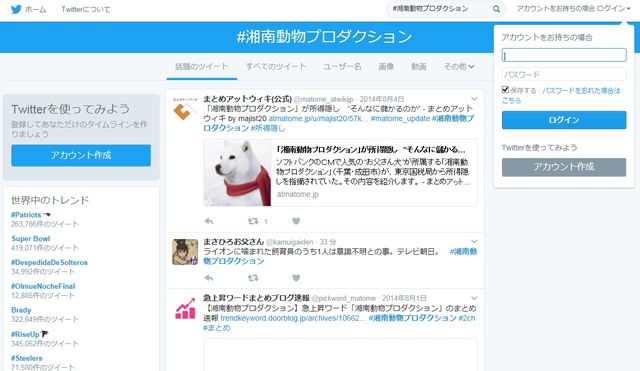
Task: Open options chevron on まさひろお父さん tweet
Action: (x=474, y=241)
